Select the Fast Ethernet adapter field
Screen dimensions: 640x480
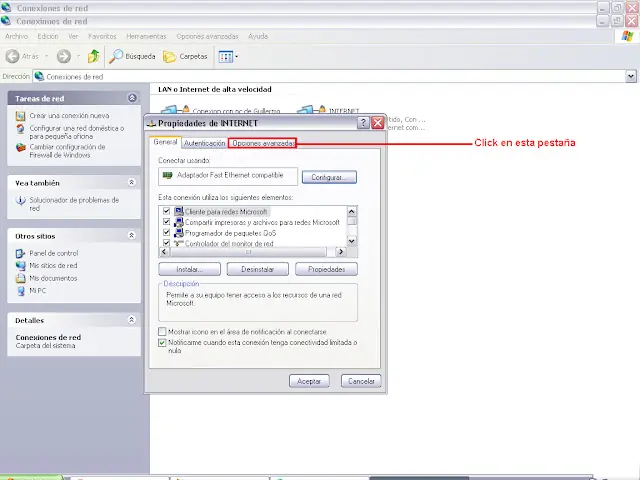tap(228, 176)
